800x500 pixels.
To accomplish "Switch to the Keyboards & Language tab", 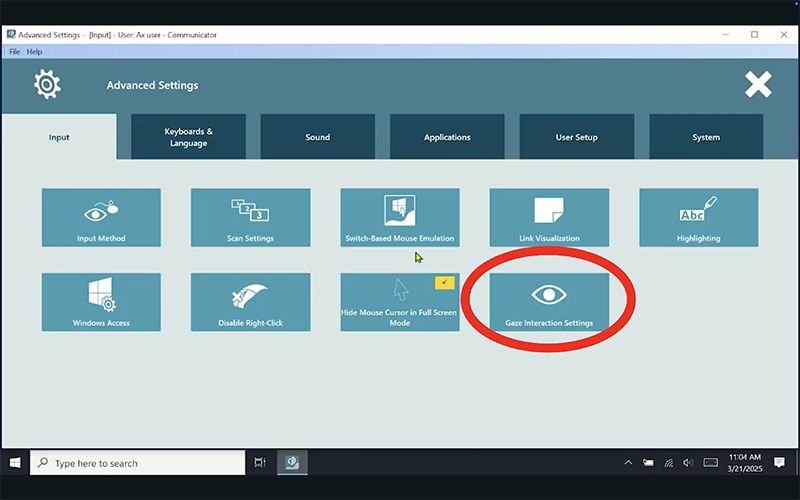I will click(x=188, y=137).
